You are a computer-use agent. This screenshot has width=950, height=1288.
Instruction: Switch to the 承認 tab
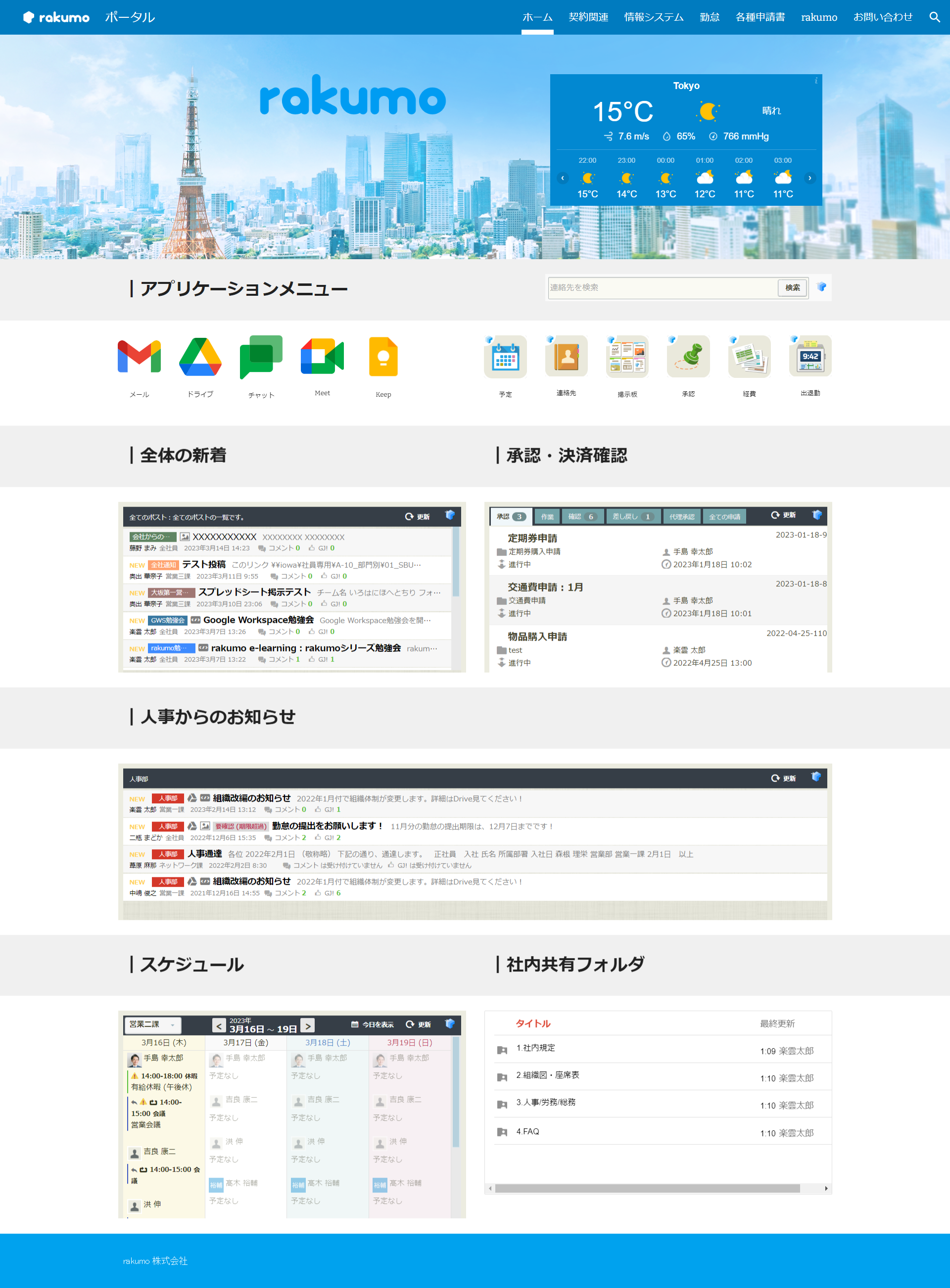[x=511, y=517]
